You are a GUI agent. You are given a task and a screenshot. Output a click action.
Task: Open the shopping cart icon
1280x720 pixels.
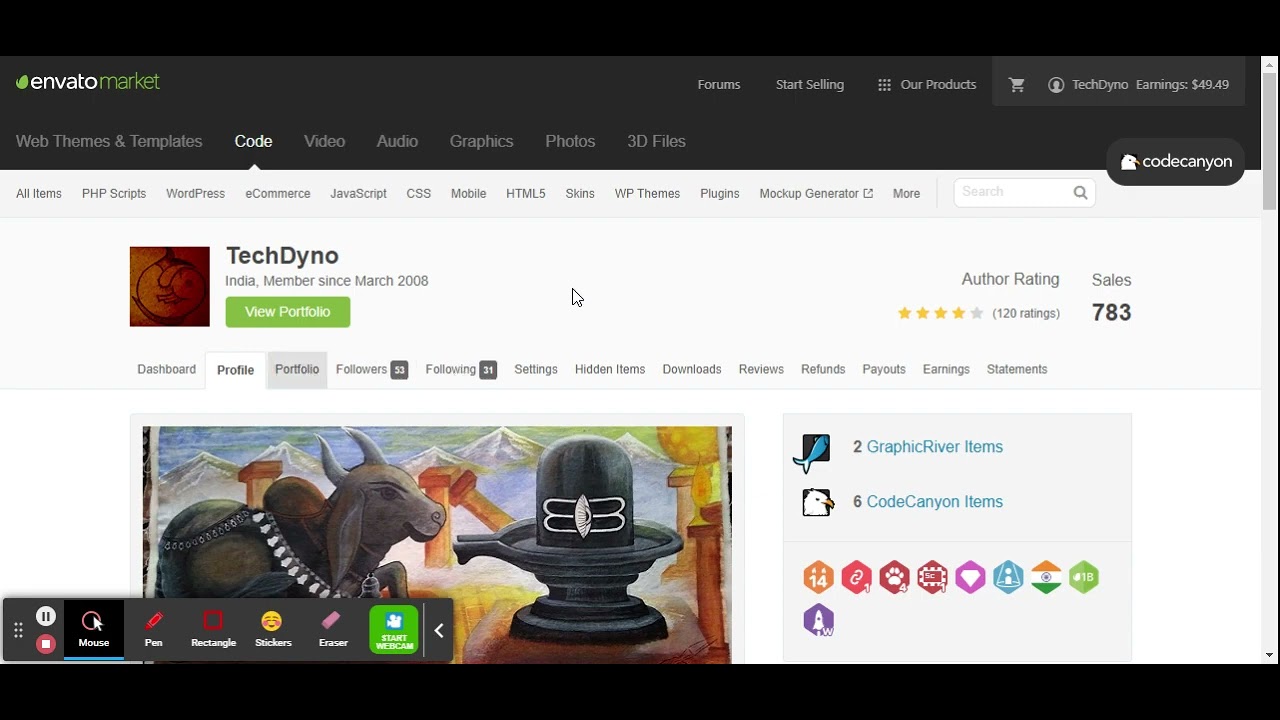point(1017,85)
